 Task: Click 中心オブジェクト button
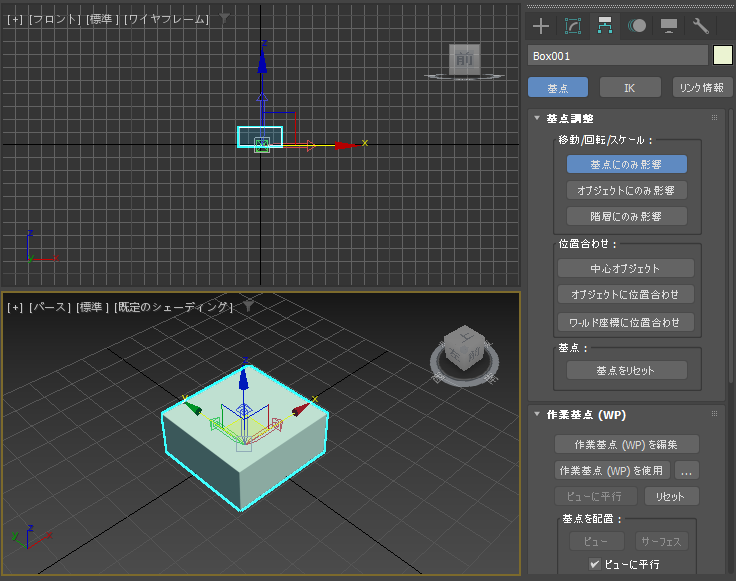(x=626, y=268)
